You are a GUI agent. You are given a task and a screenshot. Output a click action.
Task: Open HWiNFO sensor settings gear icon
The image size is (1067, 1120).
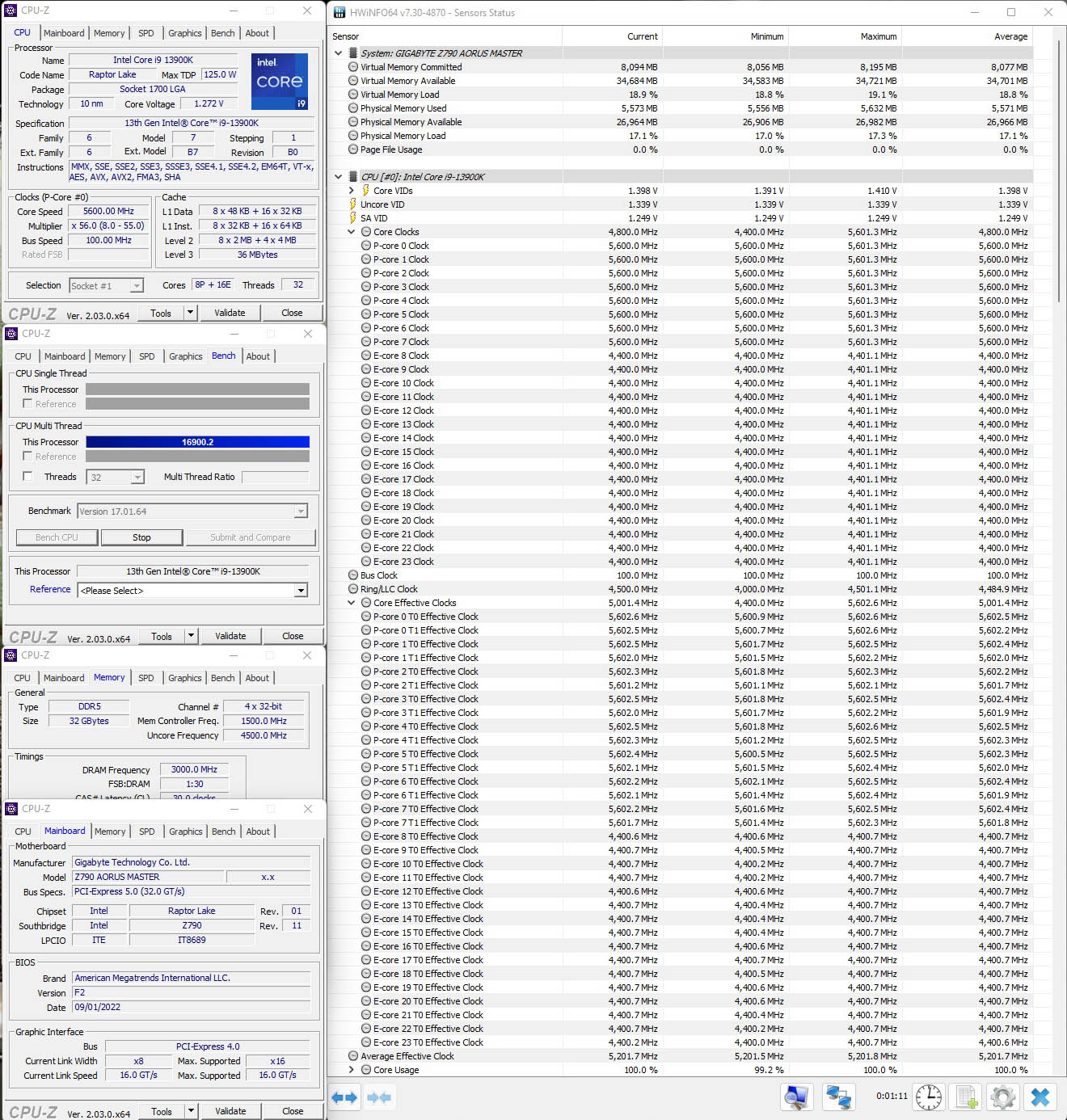[1003, 1097]
